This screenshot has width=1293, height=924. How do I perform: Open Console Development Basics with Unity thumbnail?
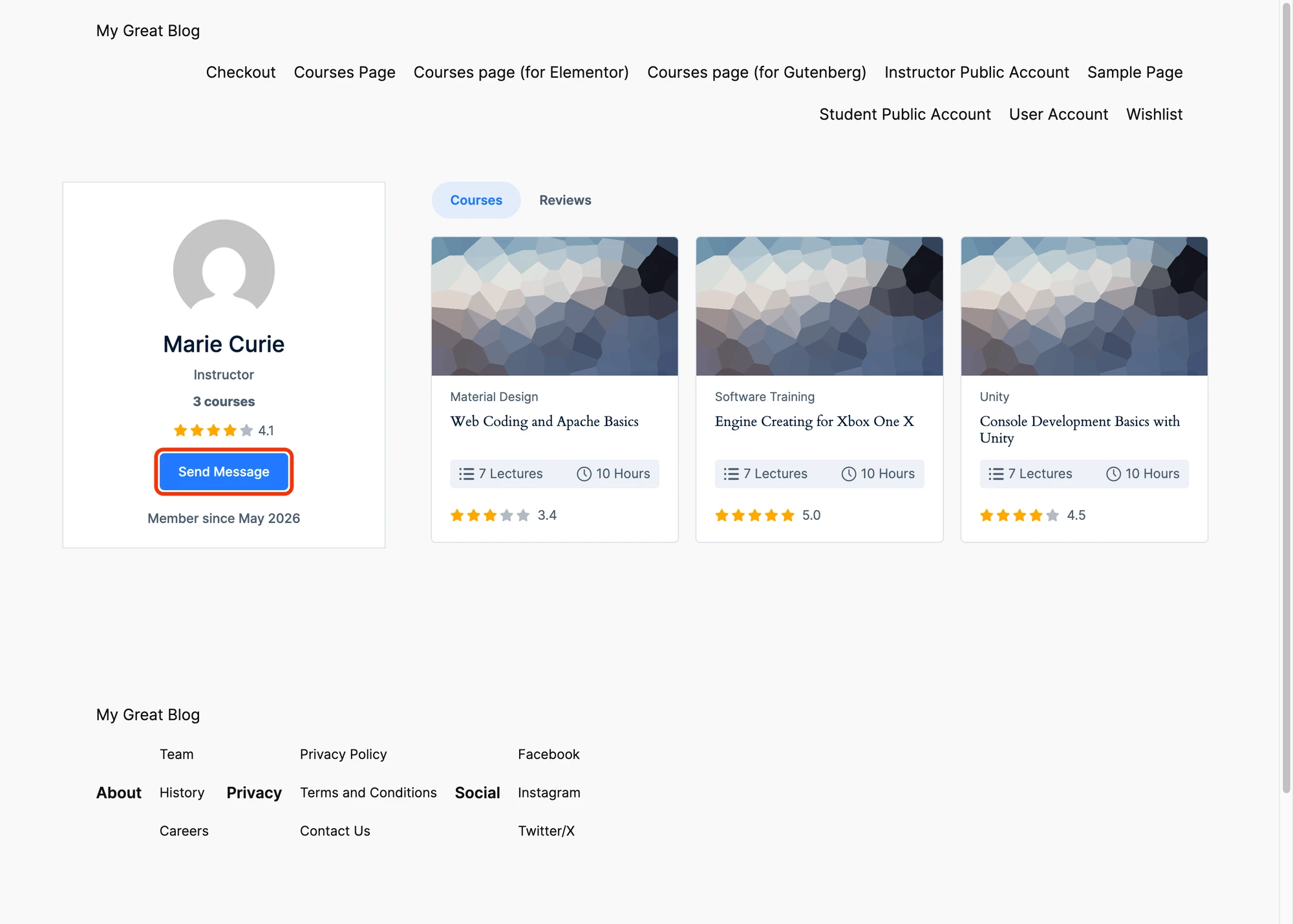(x=1084, y=306)
